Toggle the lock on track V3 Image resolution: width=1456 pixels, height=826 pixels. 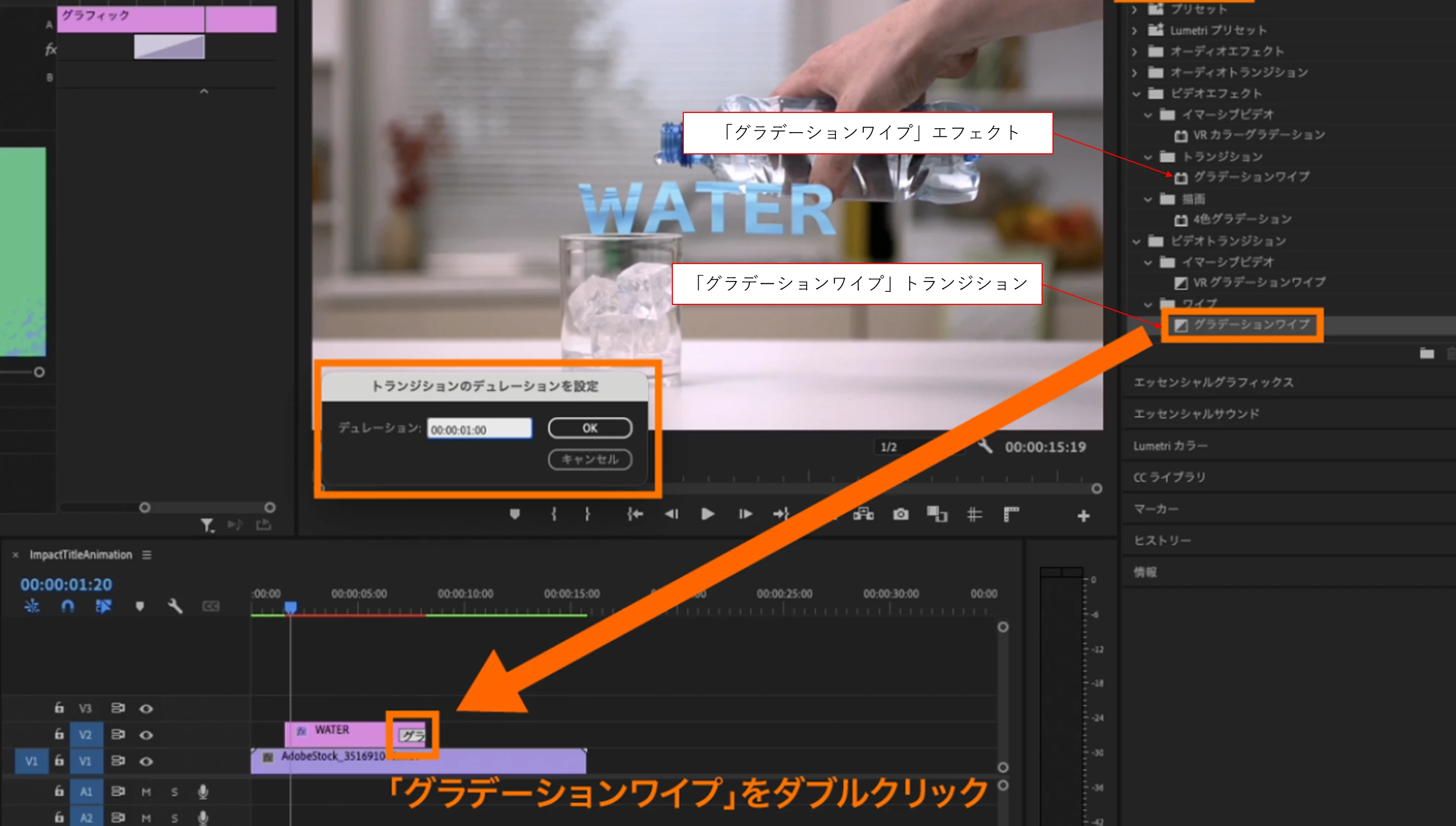coord(59,708)
